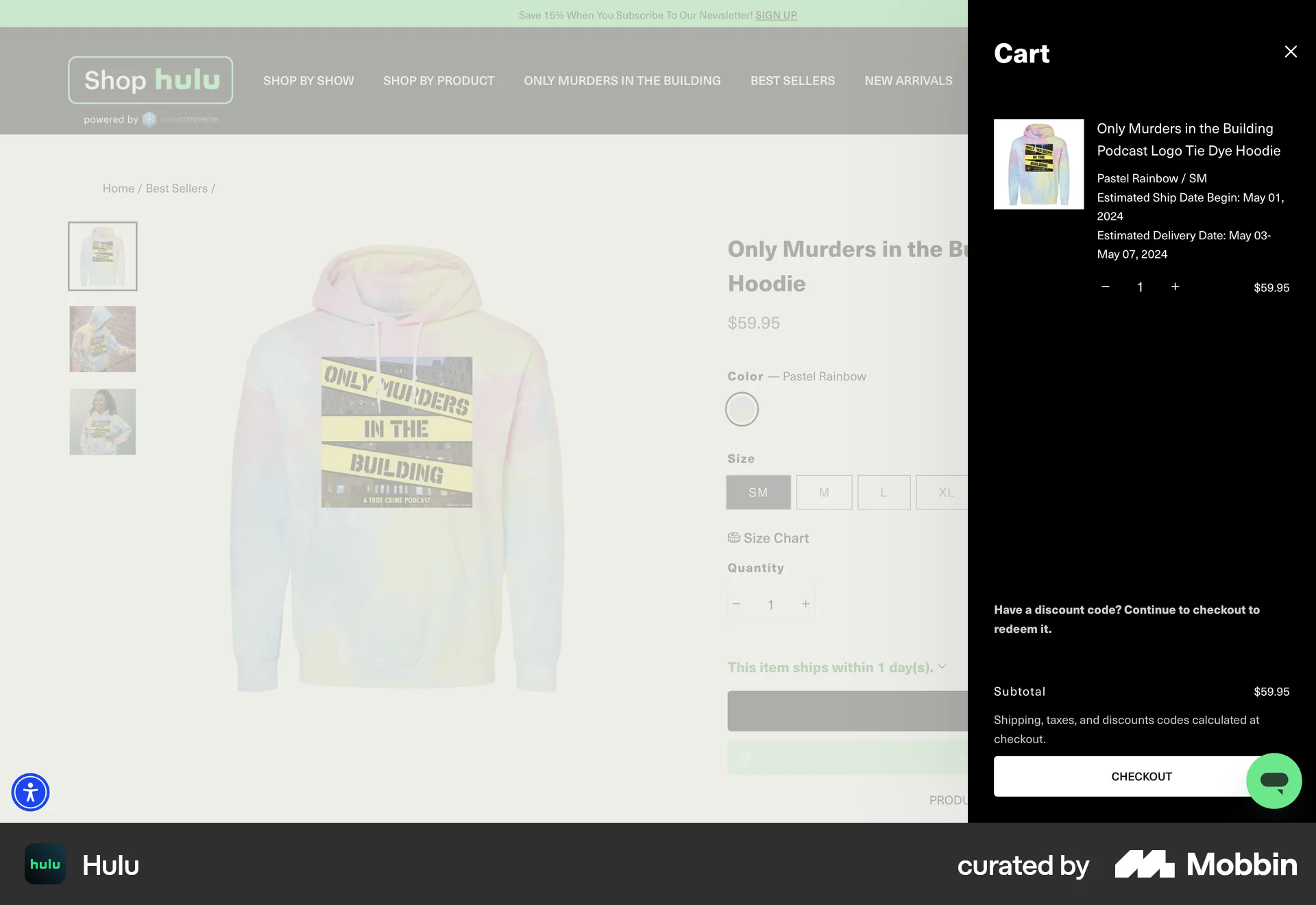Click the newsletter SIGN UP link
The height and width of the screenshot is (905, 1316).
pos(776,15)
